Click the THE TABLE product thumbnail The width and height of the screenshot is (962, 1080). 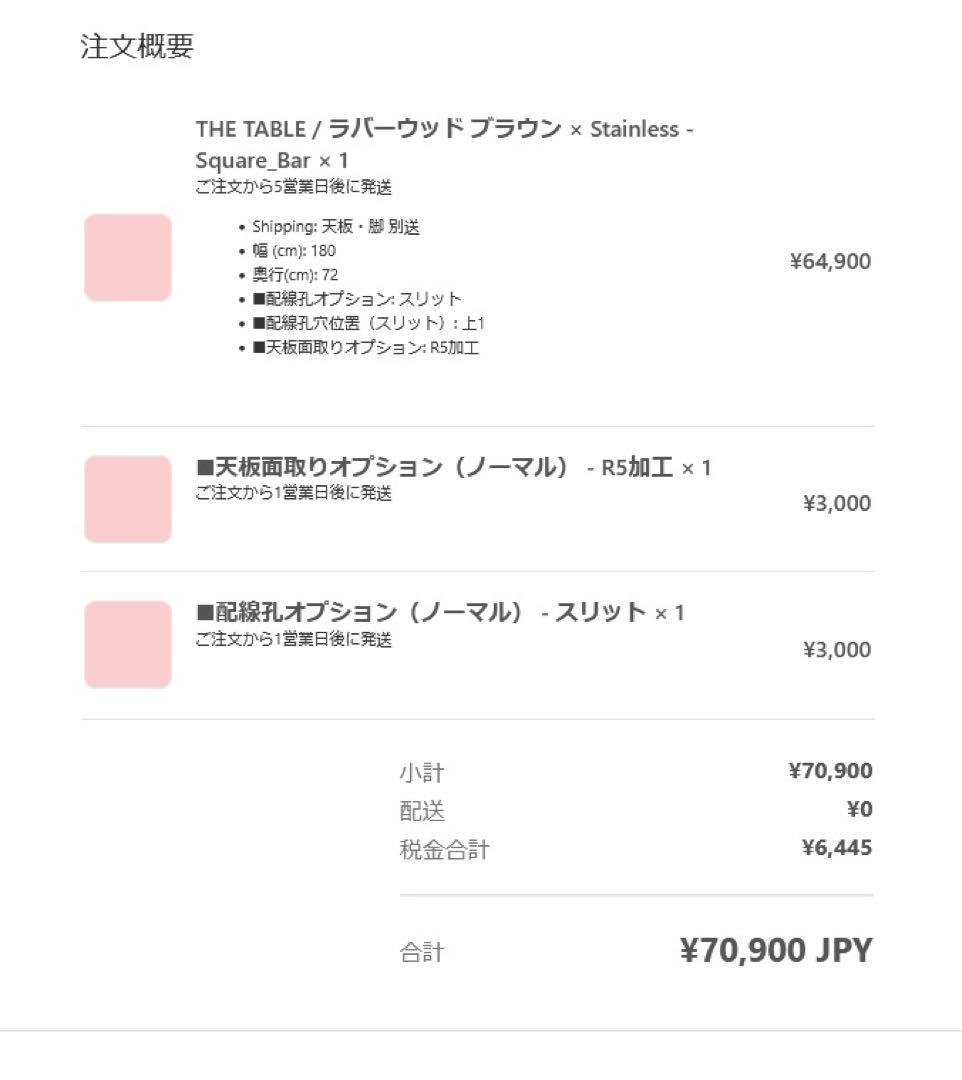(x=128, y=257)
